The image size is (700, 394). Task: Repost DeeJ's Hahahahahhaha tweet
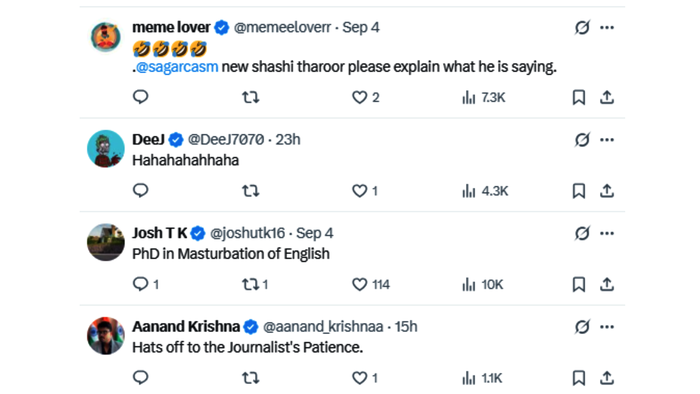[250, 191]
